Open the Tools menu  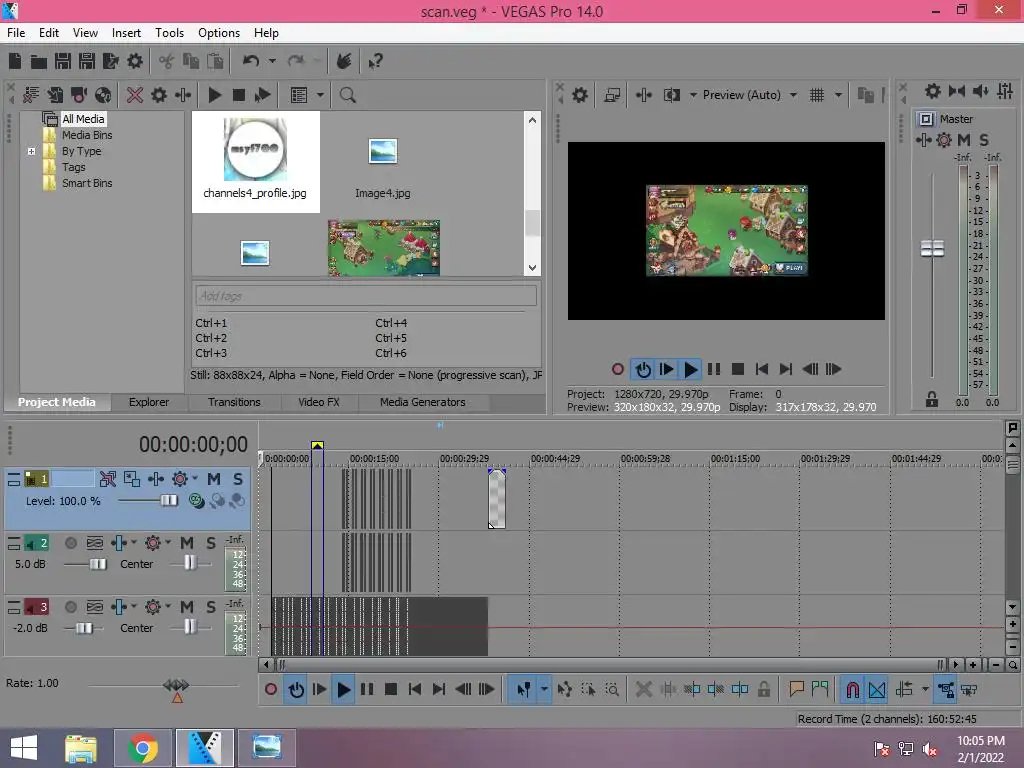tap(169, 33)
